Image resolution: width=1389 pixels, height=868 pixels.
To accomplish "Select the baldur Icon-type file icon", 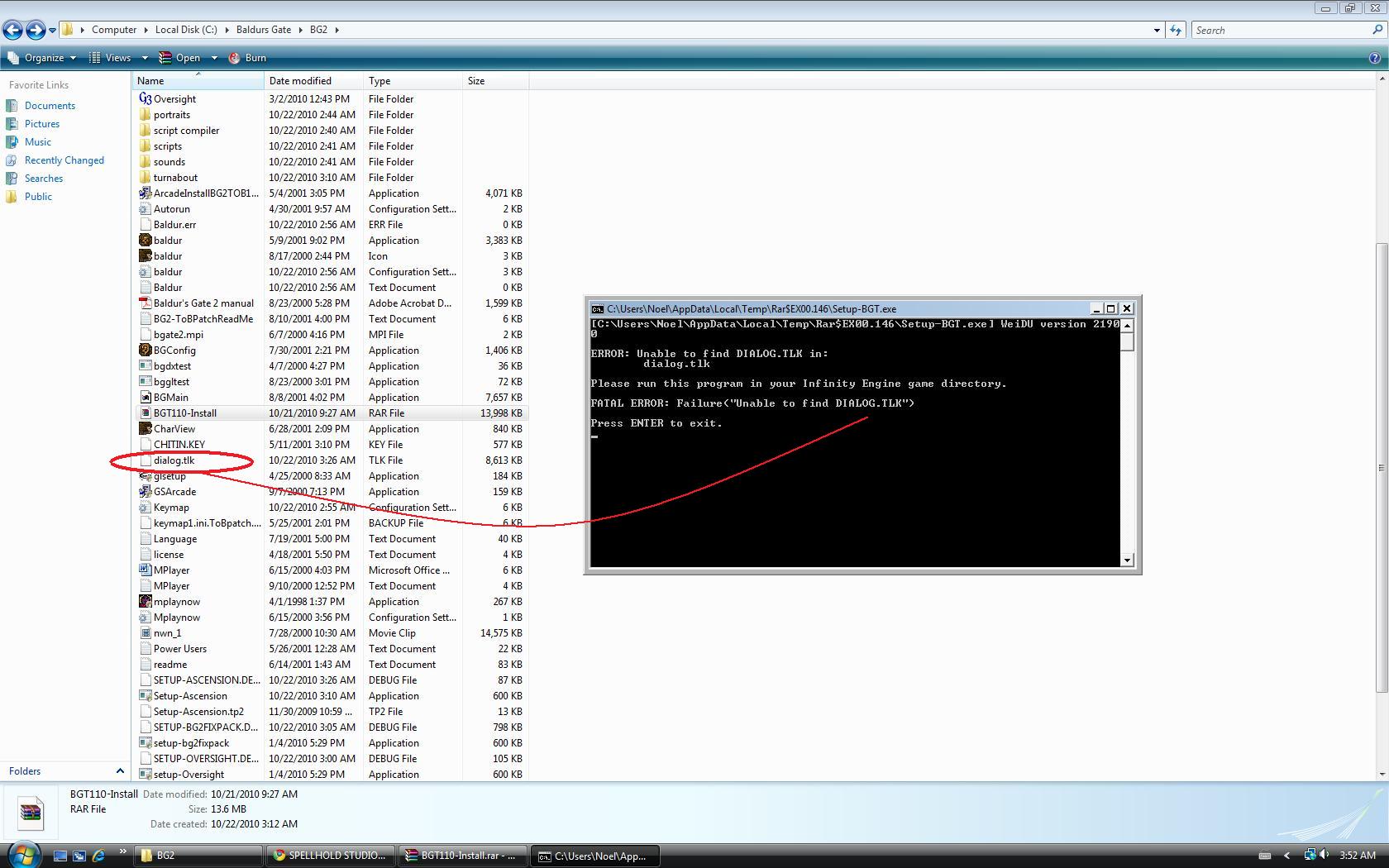I will coord(146,256).
